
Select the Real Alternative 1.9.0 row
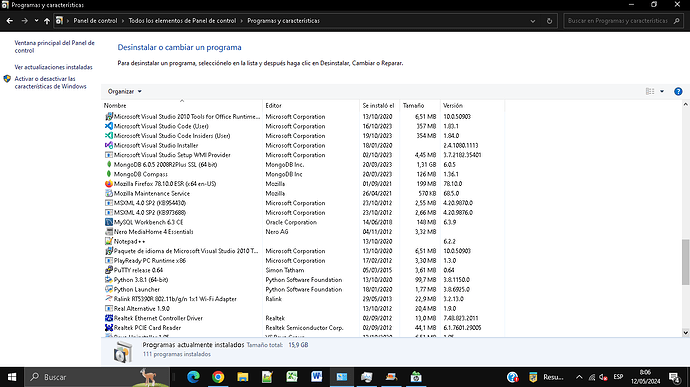coord(304,308)
